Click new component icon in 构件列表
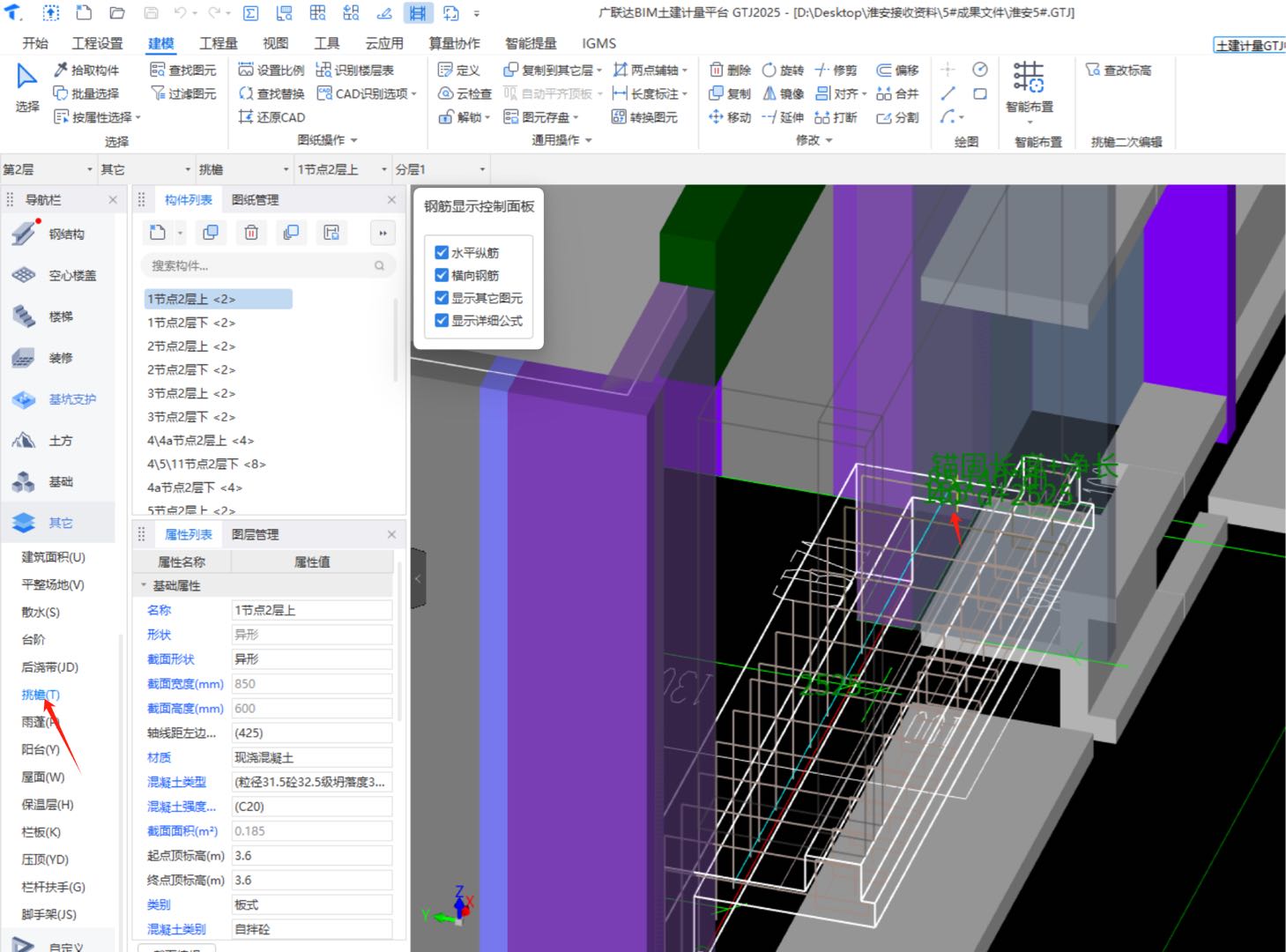Viewport: 1286px width, 952px height. [x=158, y=233]
